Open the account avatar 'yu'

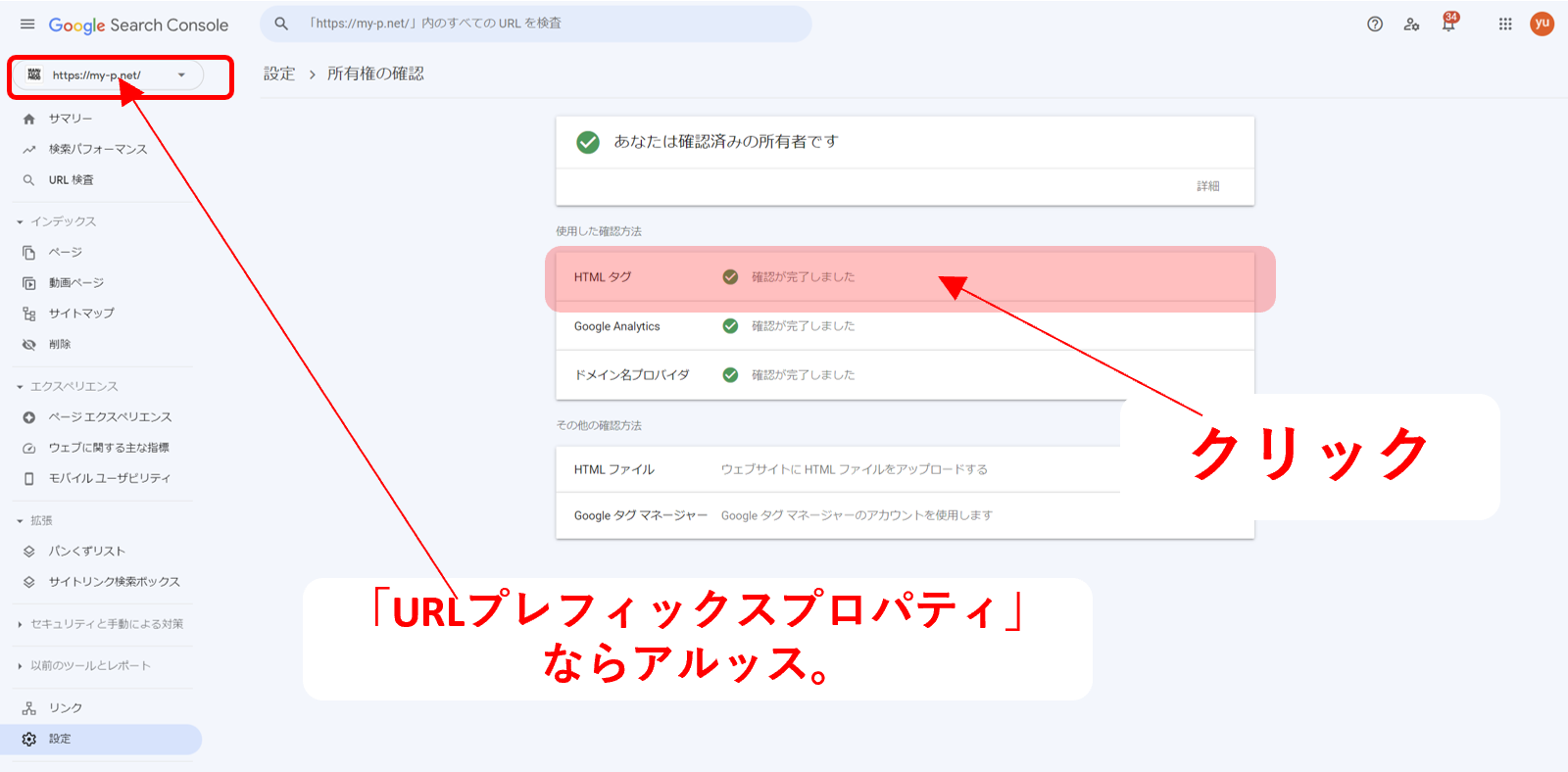1543,24
